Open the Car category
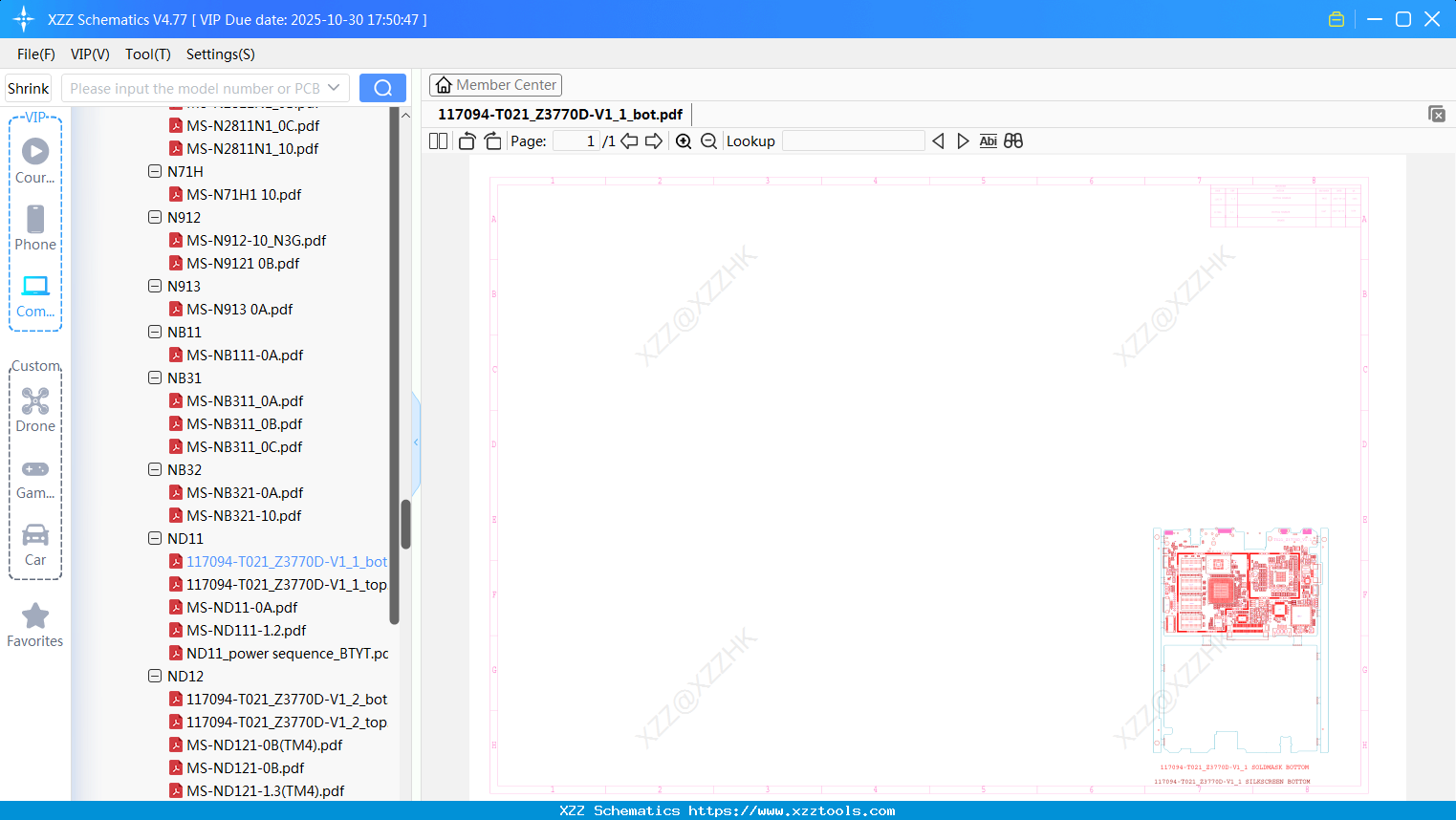 coord(35,534)
